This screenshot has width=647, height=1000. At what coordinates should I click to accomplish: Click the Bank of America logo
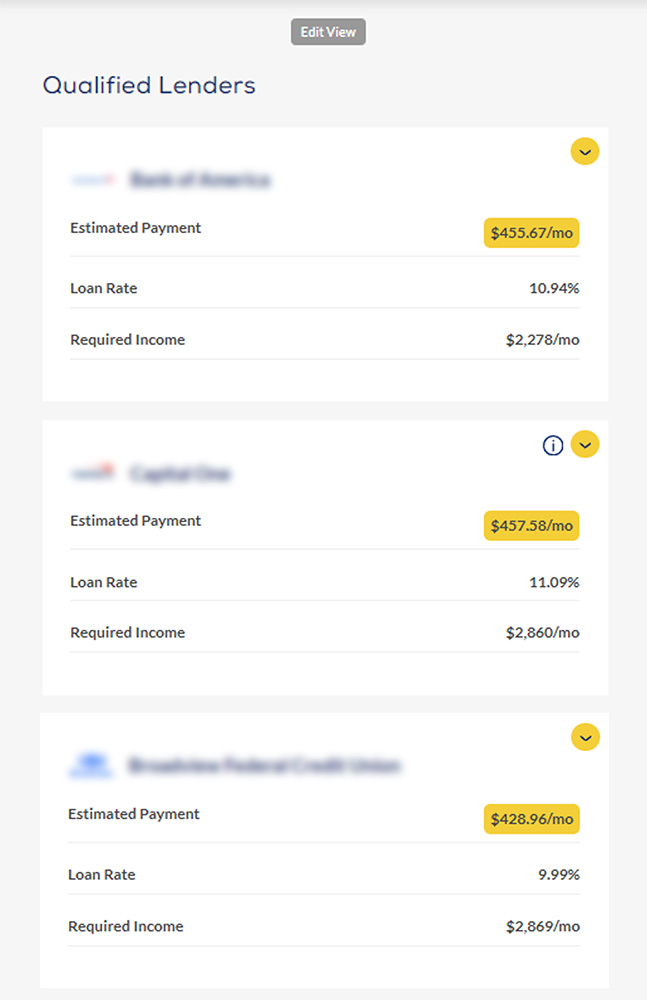click(x=91, y=181)
